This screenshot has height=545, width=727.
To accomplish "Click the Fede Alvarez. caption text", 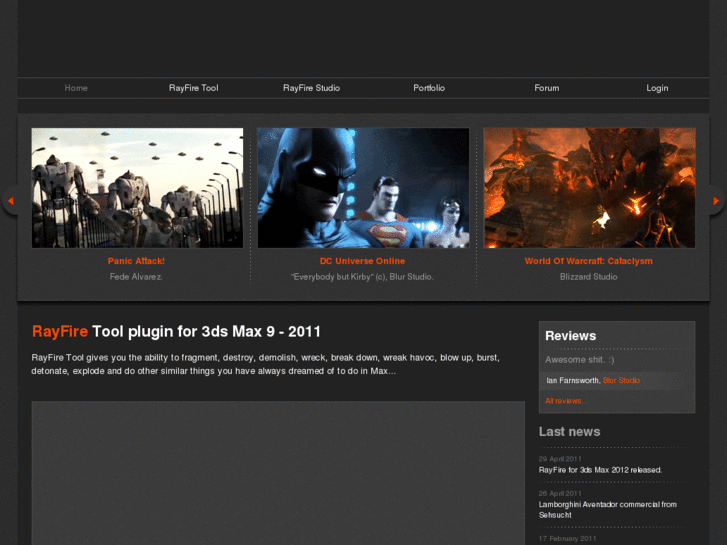I will tap(136, 277).
